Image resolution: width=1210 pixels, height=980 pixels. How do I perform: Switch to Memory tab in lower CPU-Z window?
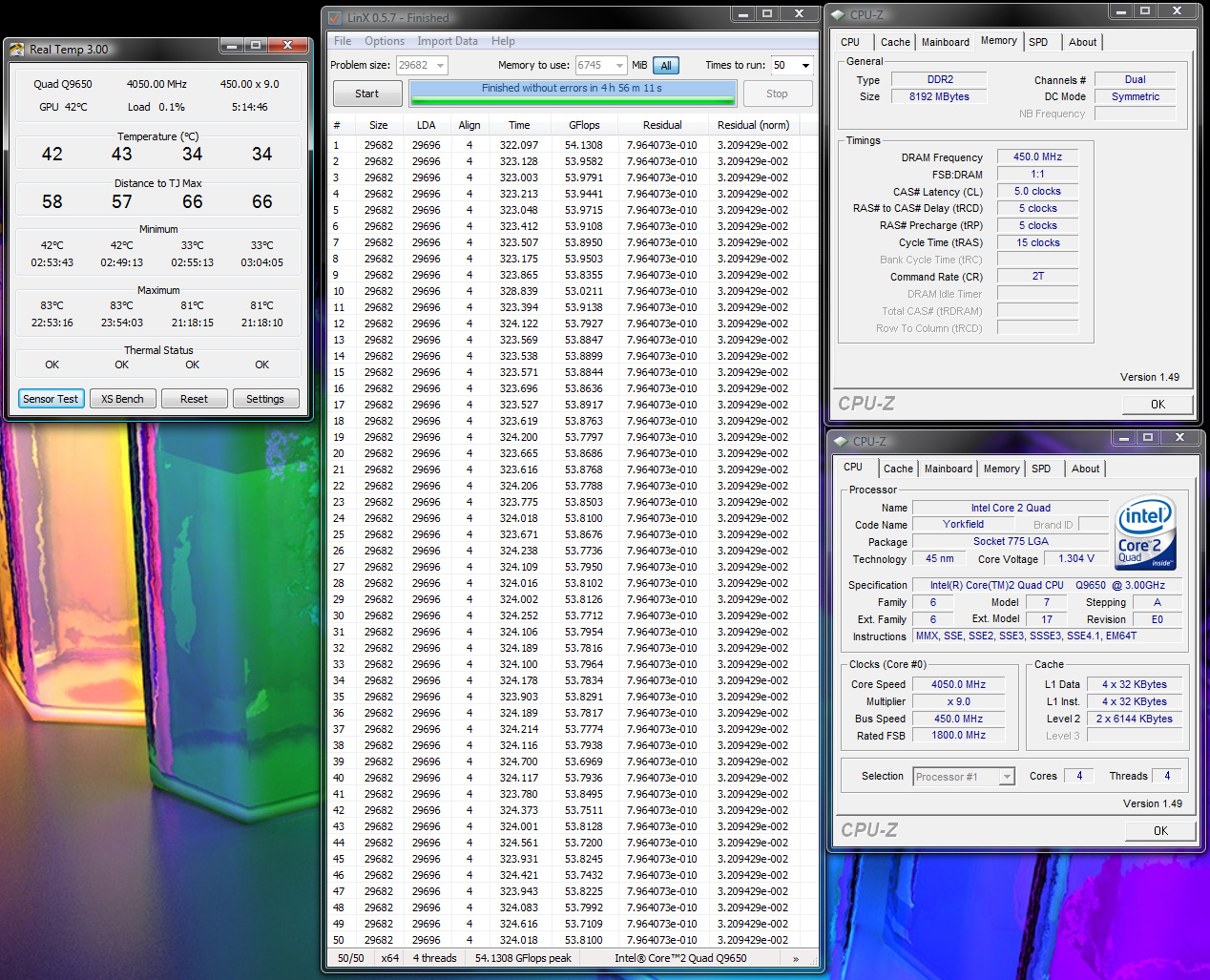click(x=1001, y=469)
